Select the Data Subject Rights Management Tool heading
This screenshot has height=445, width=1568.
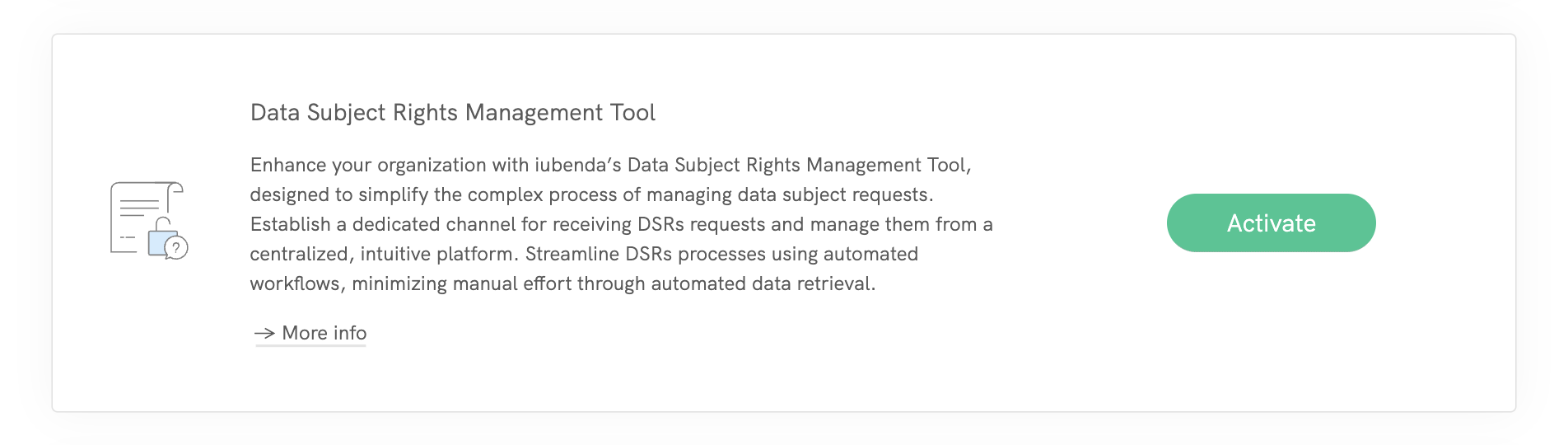[x=452, y=113]
